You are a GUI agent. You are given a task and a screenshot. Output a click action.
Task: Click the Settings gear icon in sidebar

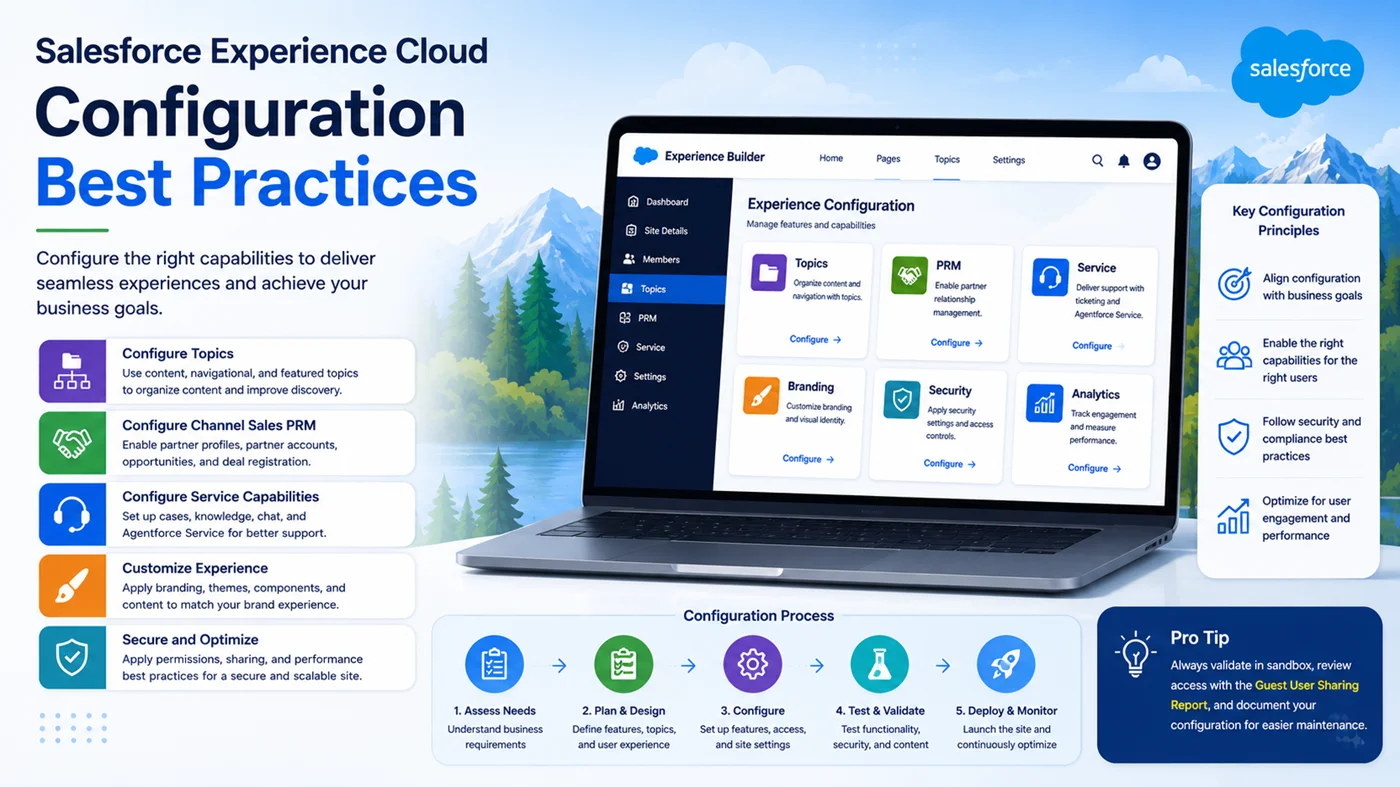click(621, 376)
